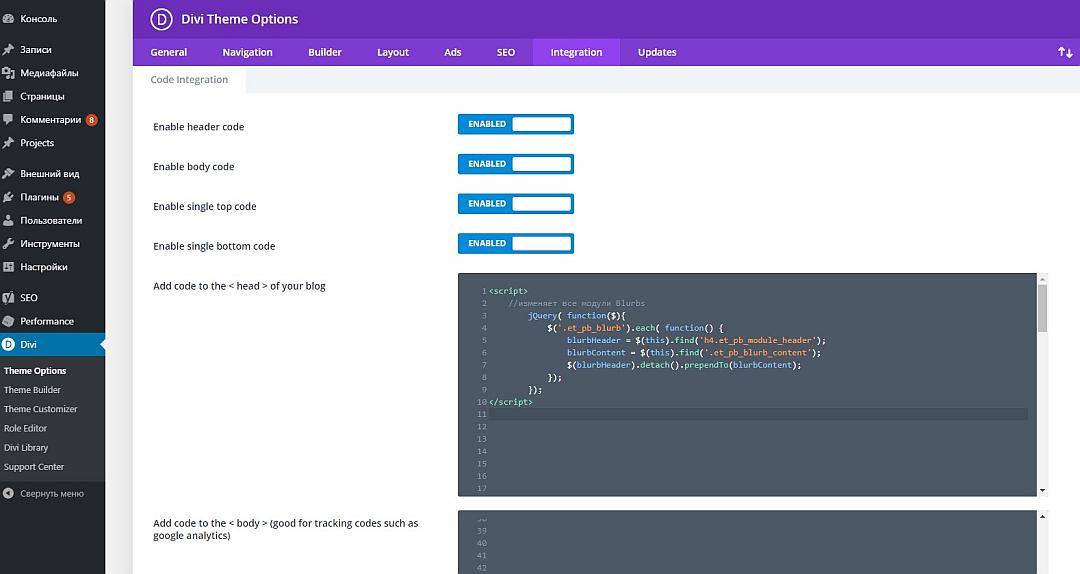1080x574 pixels.
Task: Click the Divi Theme Options title
Action: [x=240, y=19]
